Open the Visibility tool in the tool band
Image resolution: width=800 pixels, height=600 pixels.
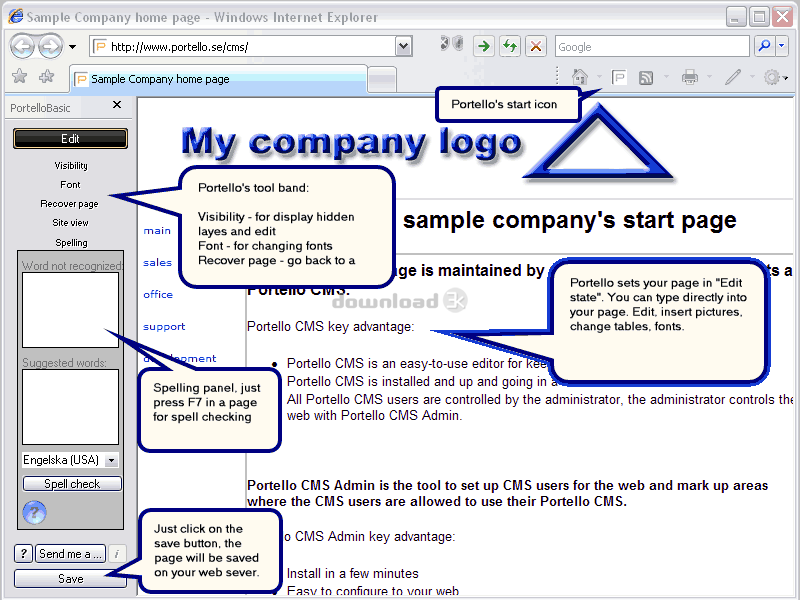(70, 166)
